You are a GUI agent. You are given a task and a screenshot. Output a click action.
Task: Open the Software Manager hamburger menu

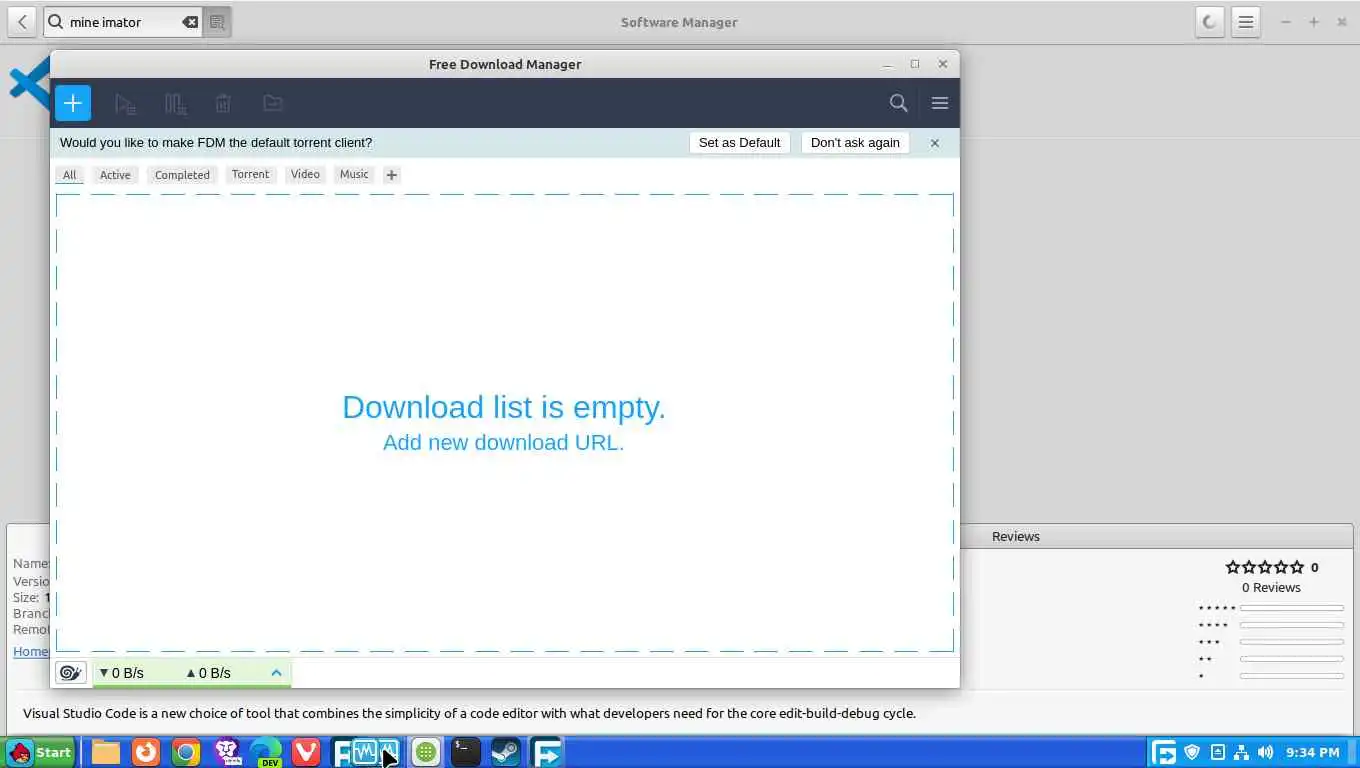tap(1245, 22)
